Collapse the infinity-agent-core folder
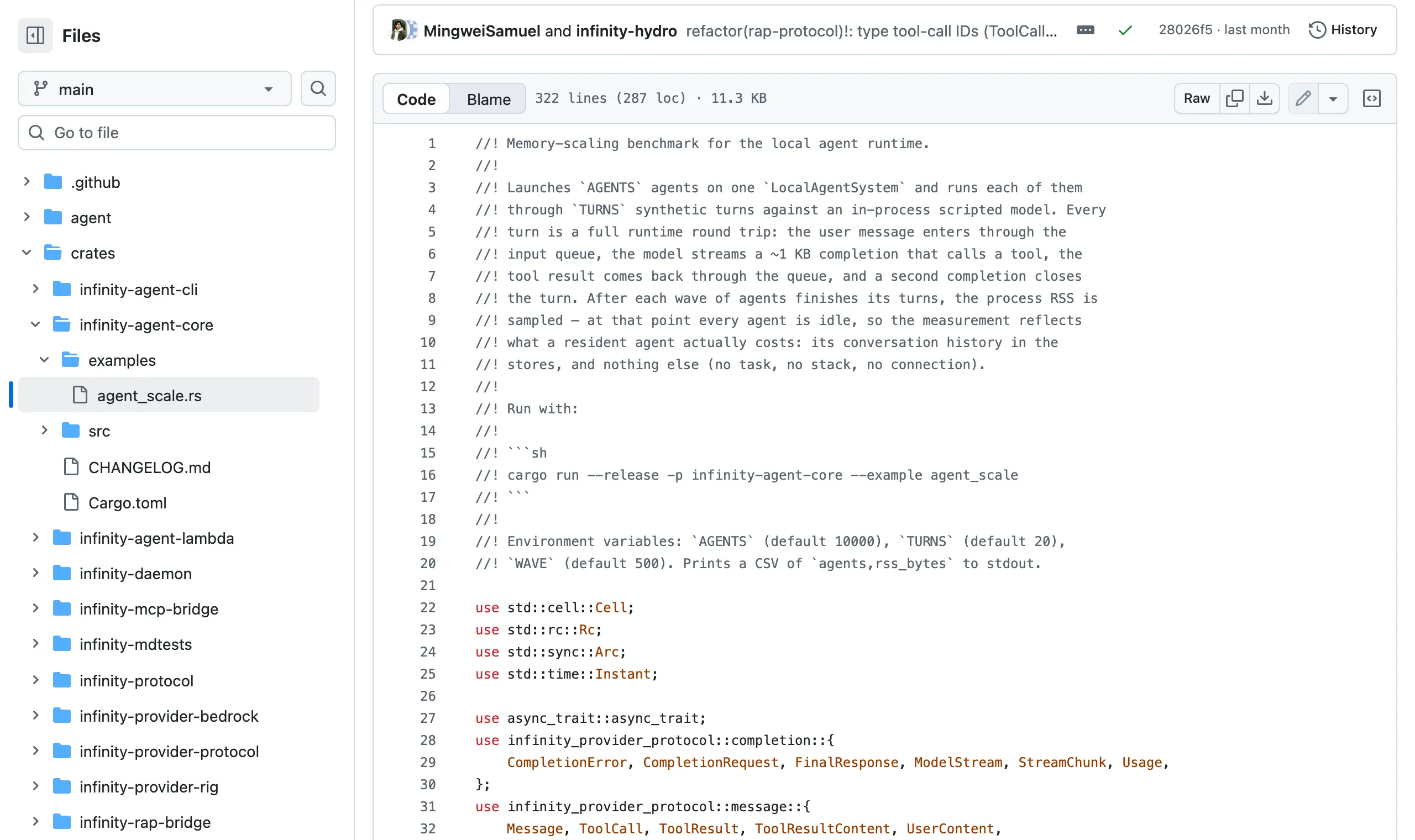This screenshot has width=1415, height=840. click(x=36, y=325)
